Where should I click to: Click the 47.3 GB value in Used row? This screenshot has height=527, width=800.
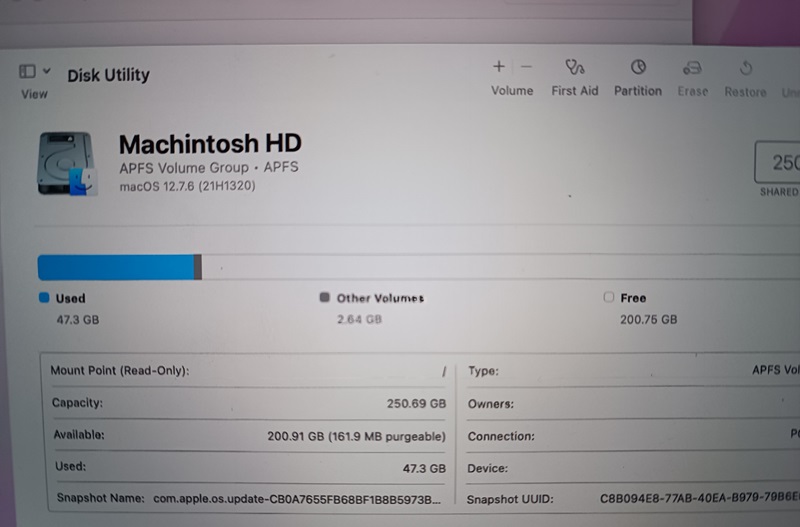click(424, 468)
